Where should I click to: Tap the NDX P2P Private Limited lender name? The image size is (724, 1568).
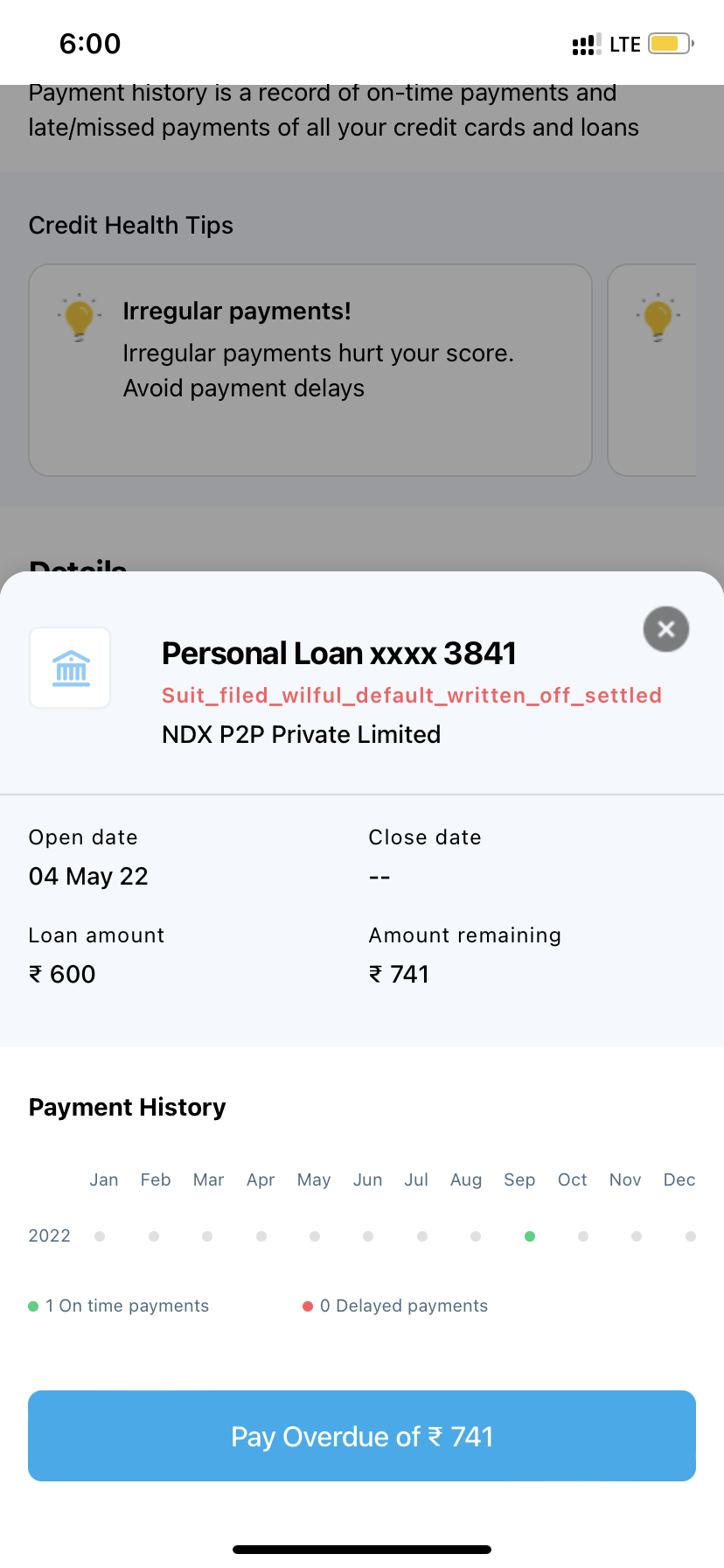pos(302,735)
